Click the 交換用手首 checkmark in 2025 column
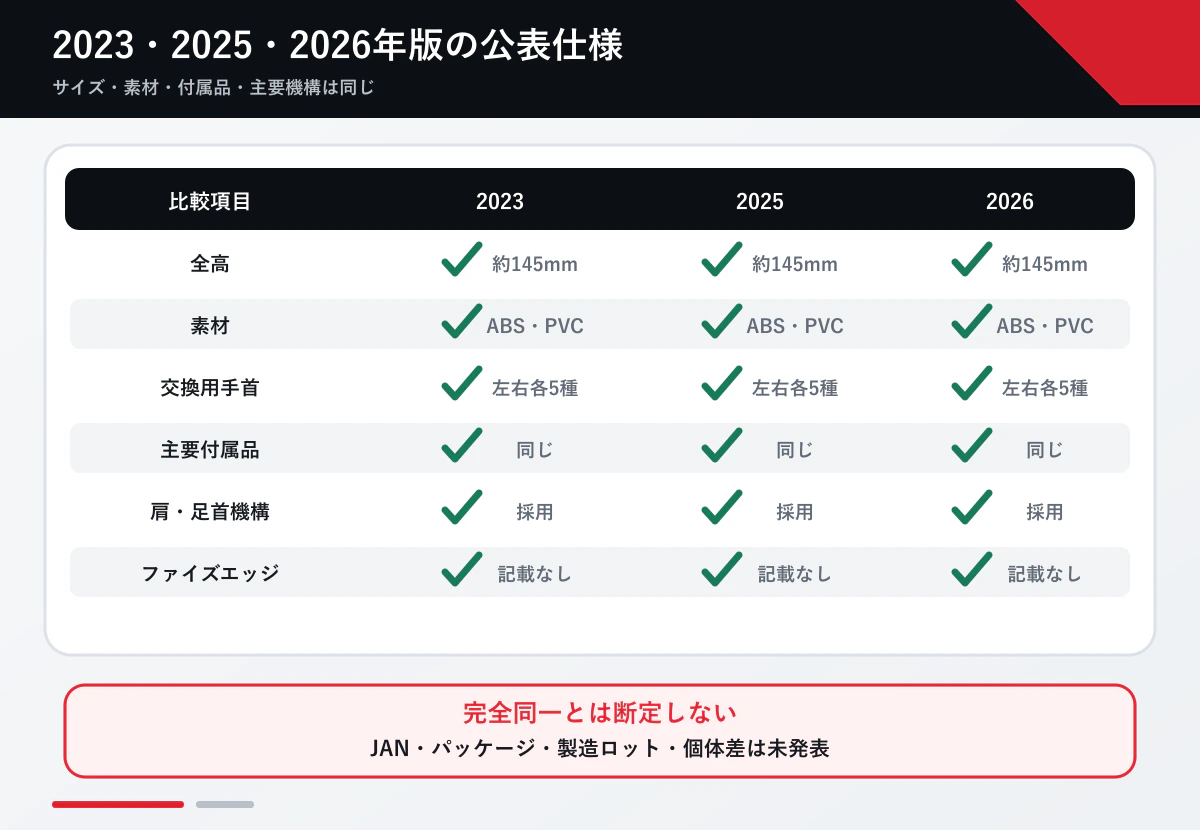The width and height of the screenshot is (1200, 830). [722, 383]
